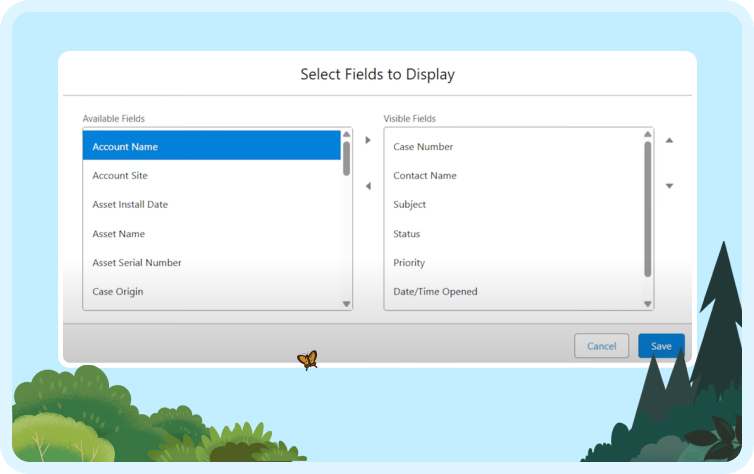Pick the Asset Name field
Screen dimensions: 754x474
212,234
